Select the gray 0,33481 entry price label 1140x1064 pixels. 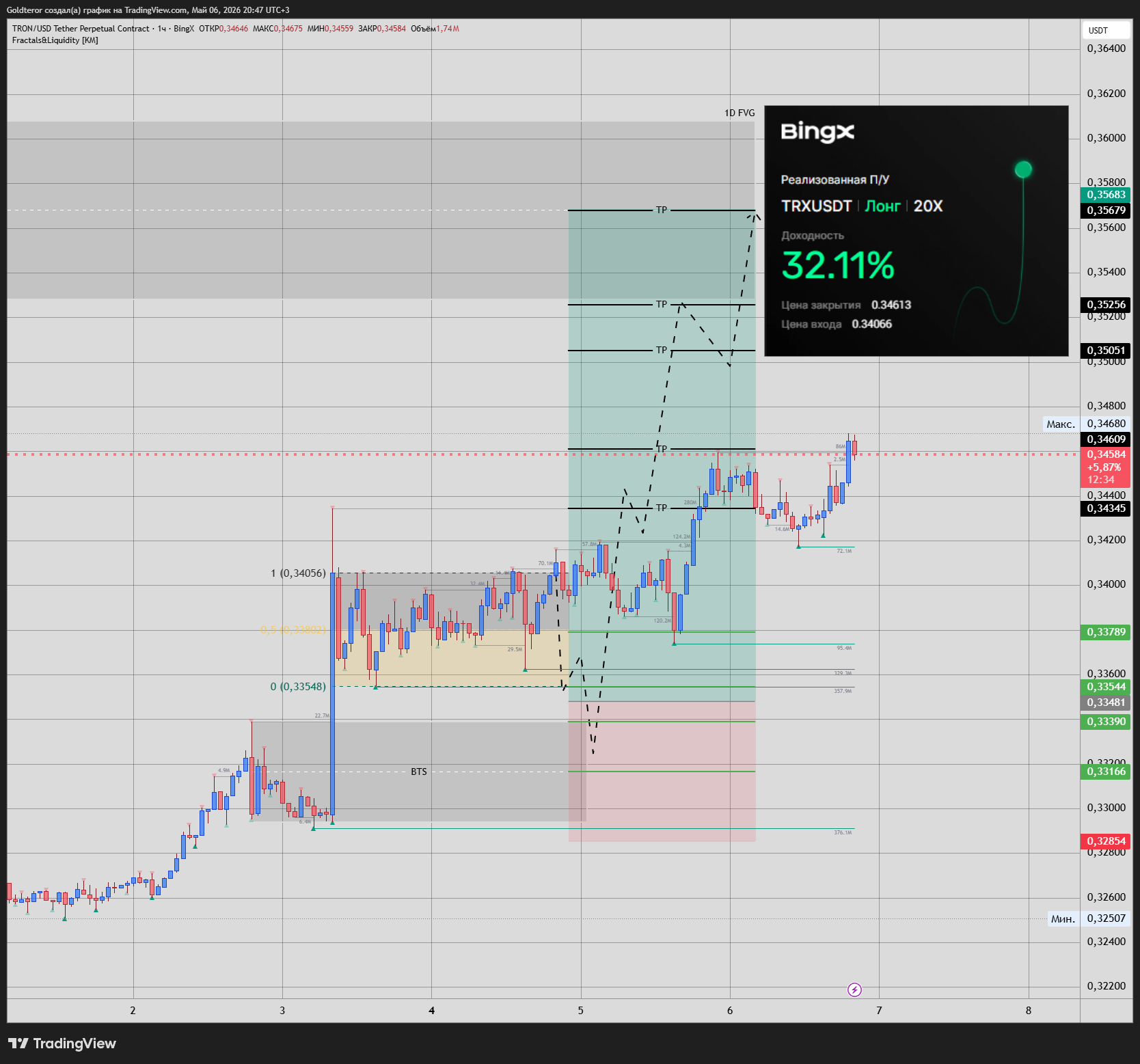click(x=1106, y=702)
